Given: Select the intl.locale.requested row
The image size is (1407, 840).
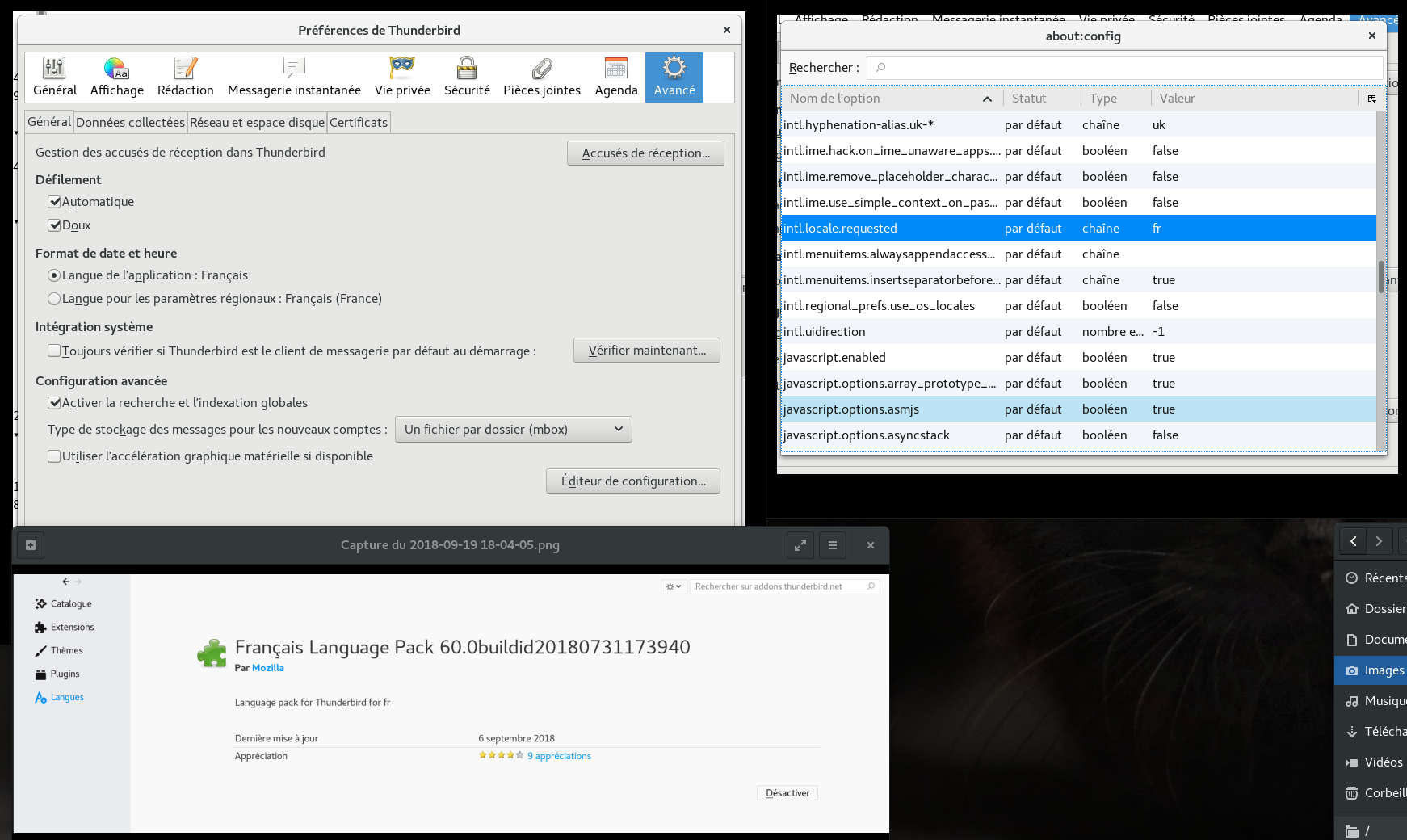Looking at the screenshot, I should coord(1079,229).
